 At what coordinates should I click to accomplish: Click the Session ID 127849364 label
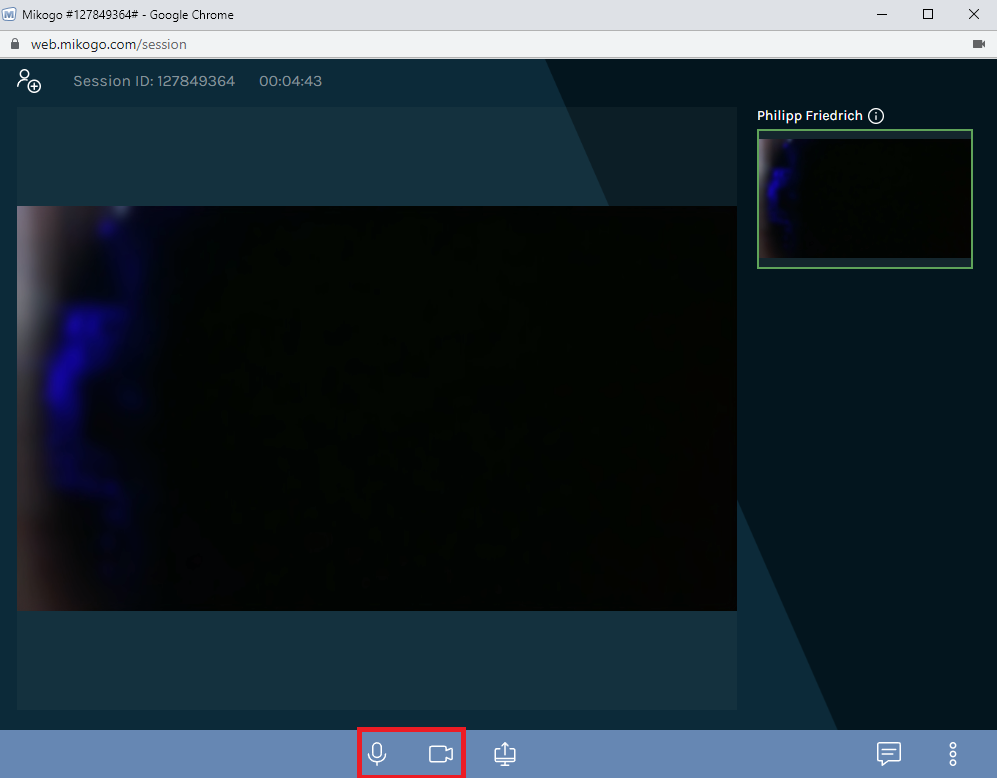(x=152, y=81)
